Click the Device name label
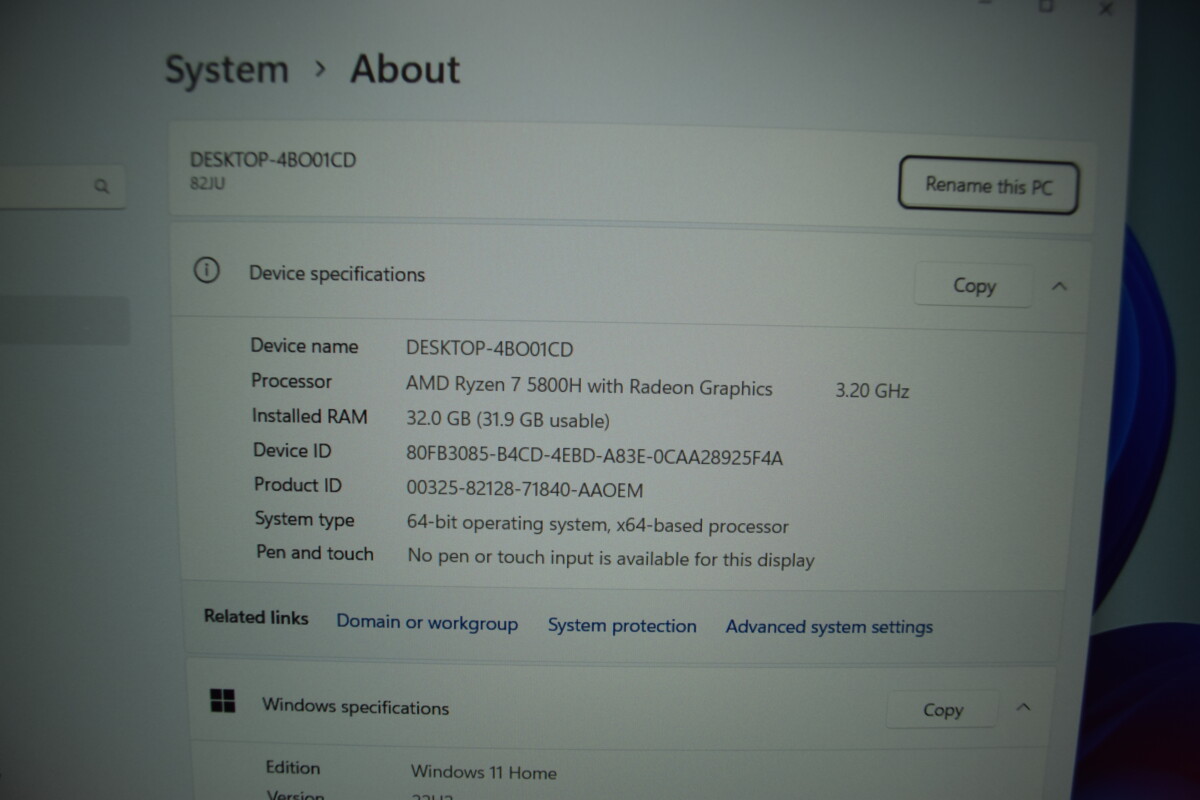 click(304, 346)
